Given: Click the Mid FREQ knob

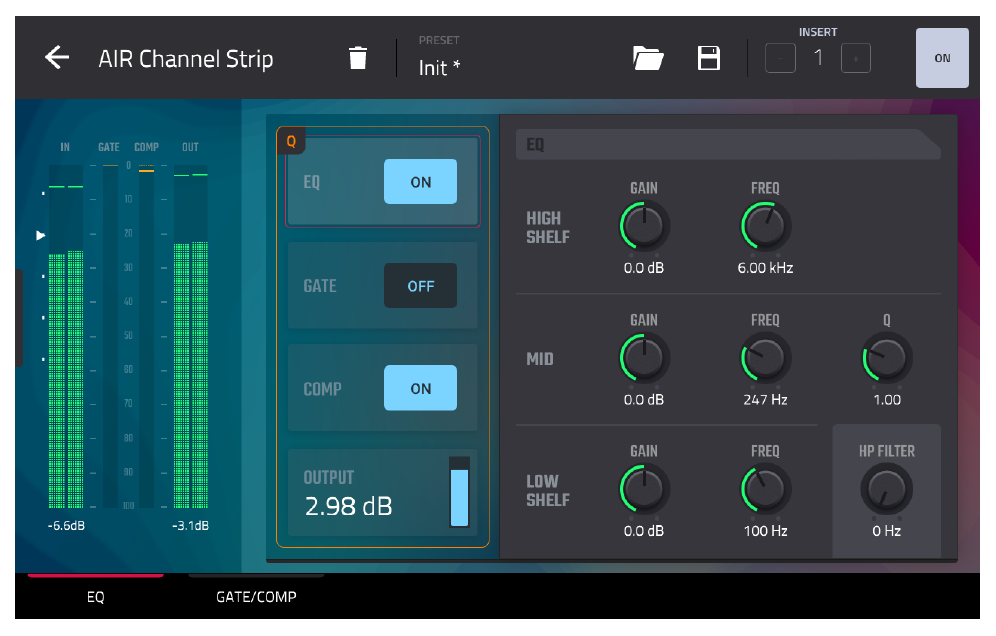Looking at the screenshot, I should pos(765,358).
